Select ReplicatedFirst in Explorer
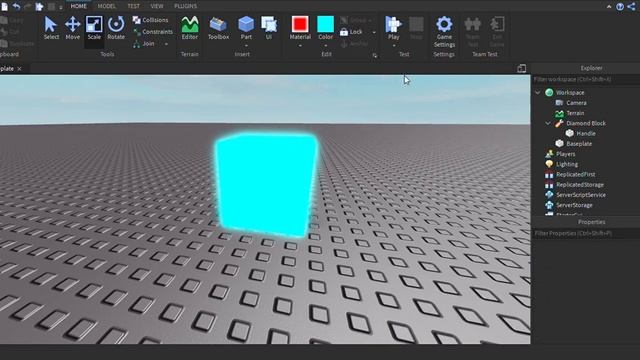The image size is (640, 360). pyautogui.click(x=576, y=174)
